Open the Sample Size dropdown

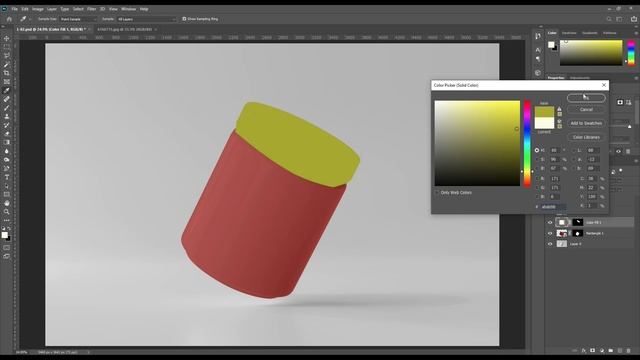pyautogui.click(x=78, y=19)
